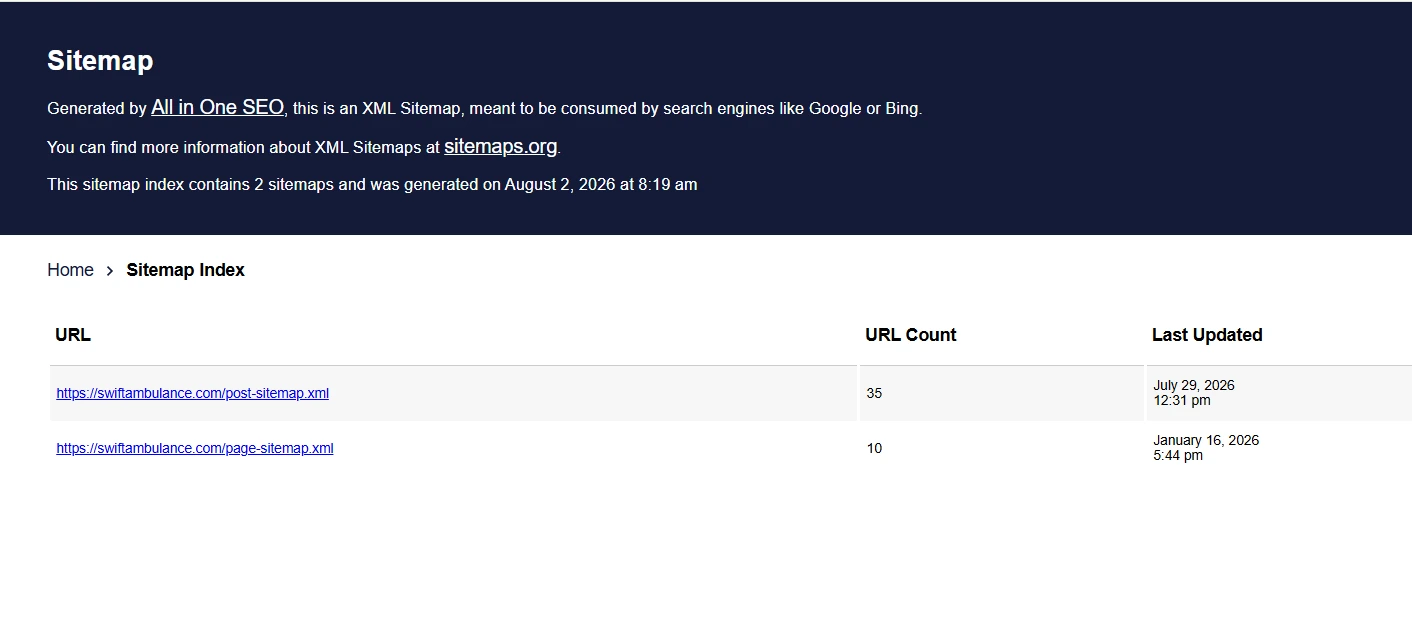Select the Sitemap Index breadcrumb item

click(x=185, y=270)
